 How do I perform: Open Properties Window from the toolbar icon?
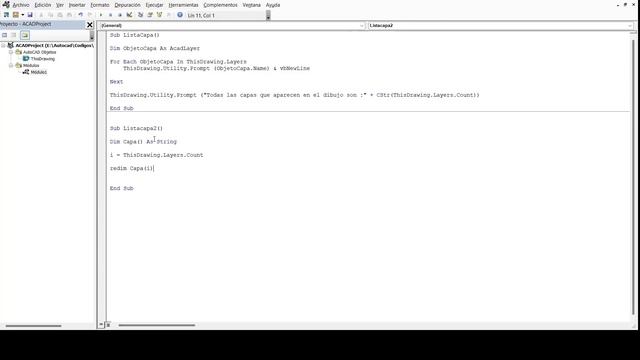[150, 15]
